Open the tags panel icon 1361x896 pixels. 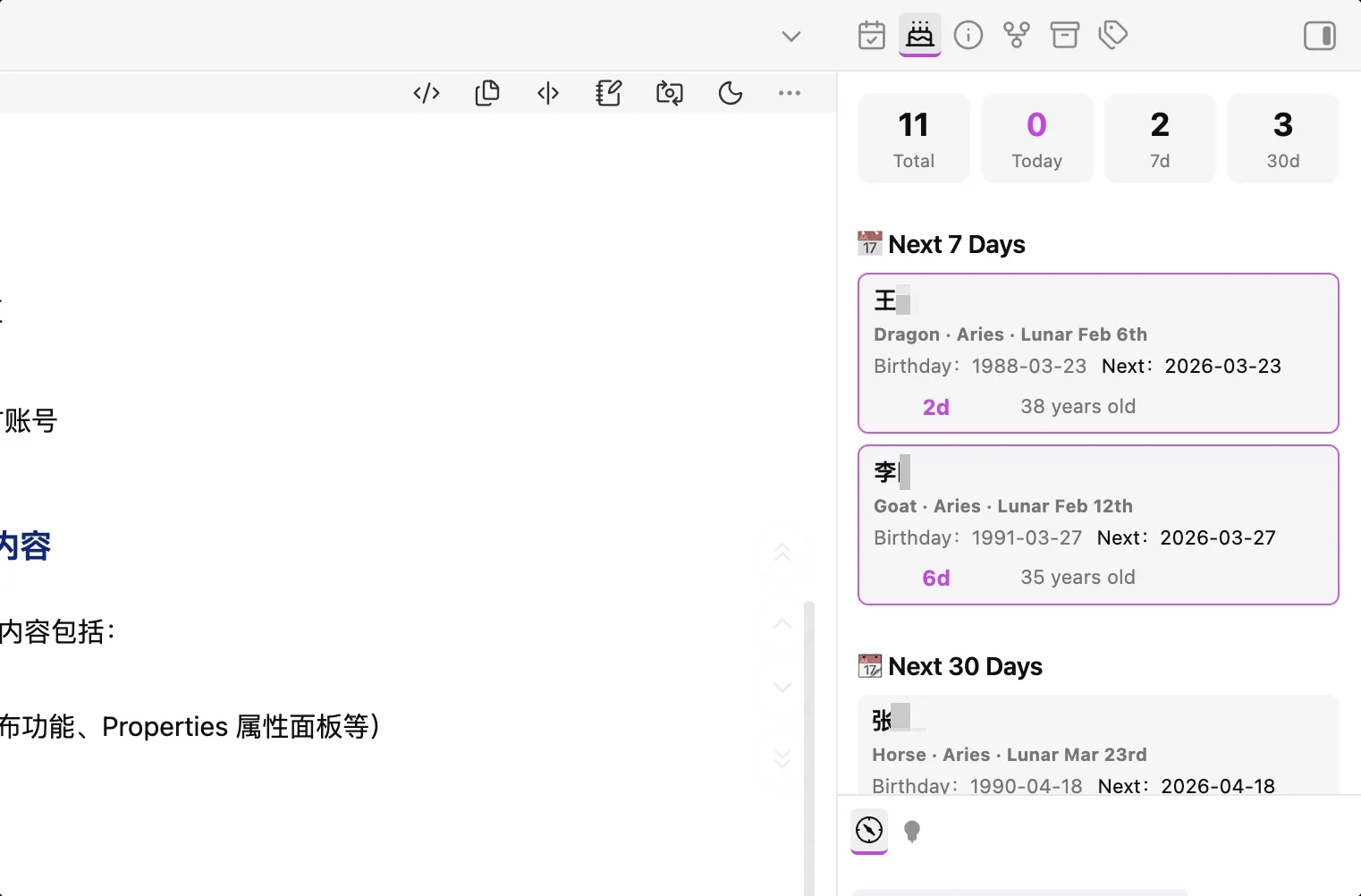coord(1113,36)
